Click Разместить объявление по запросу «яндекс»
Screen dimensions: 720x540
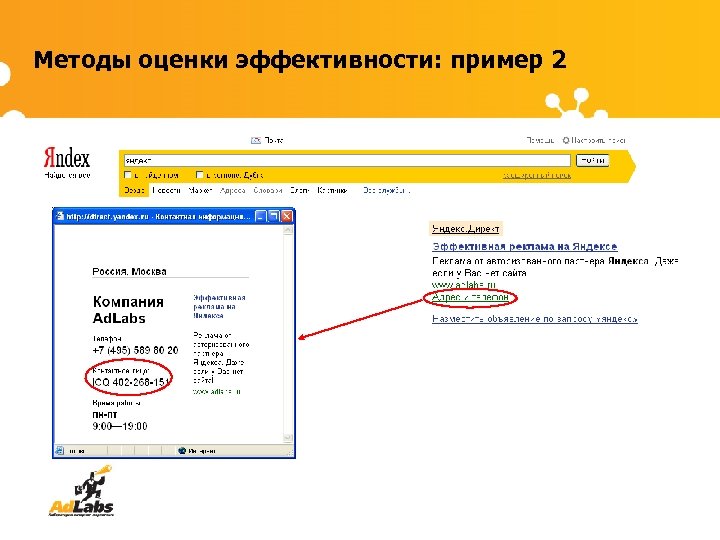point(534,319)
